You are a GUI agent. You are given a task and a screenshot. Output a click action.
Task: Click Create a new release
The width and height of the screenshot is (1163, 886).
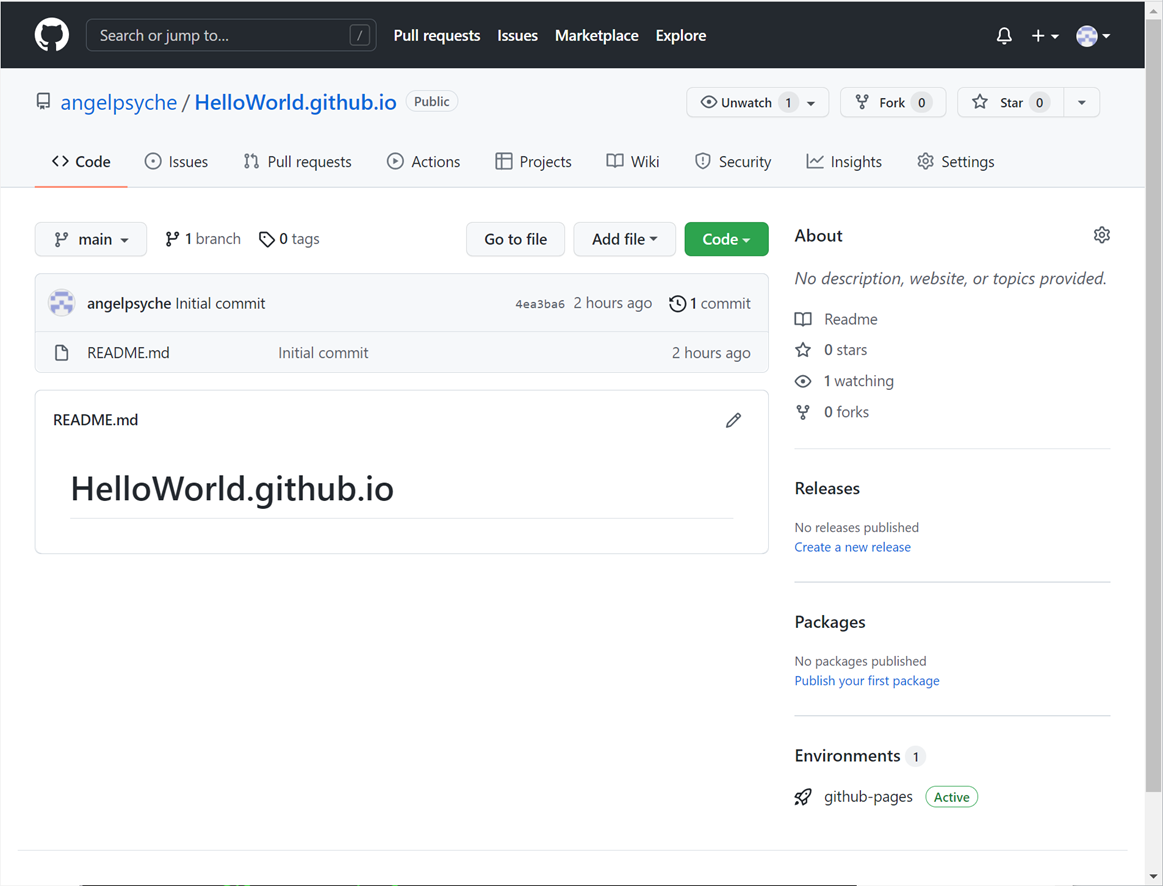pos(852,547)
